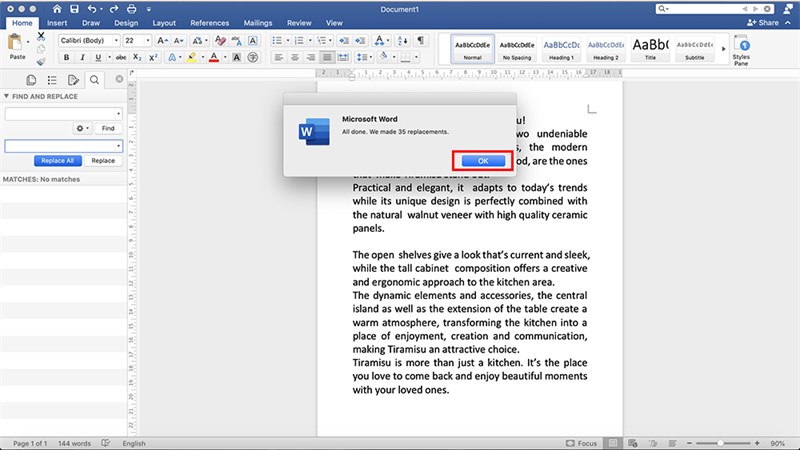Click the Paste clipboard icon
Viewport: 800px width, 450px height.
coord(15,42)
